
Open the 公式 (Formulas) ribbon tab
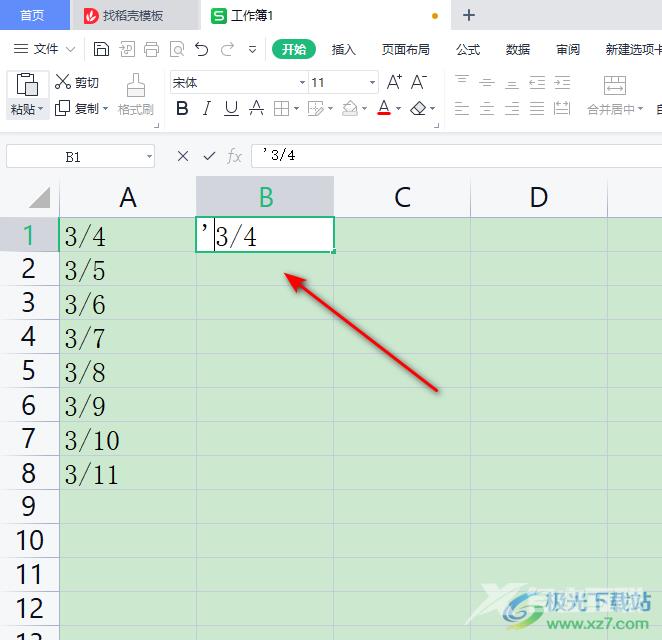(x=468, y=49)
